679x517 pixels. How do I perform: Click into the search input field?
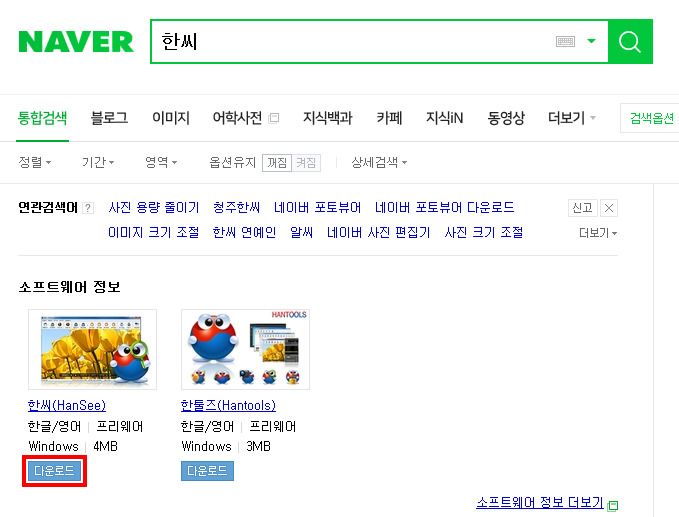(x=351, y=42)
